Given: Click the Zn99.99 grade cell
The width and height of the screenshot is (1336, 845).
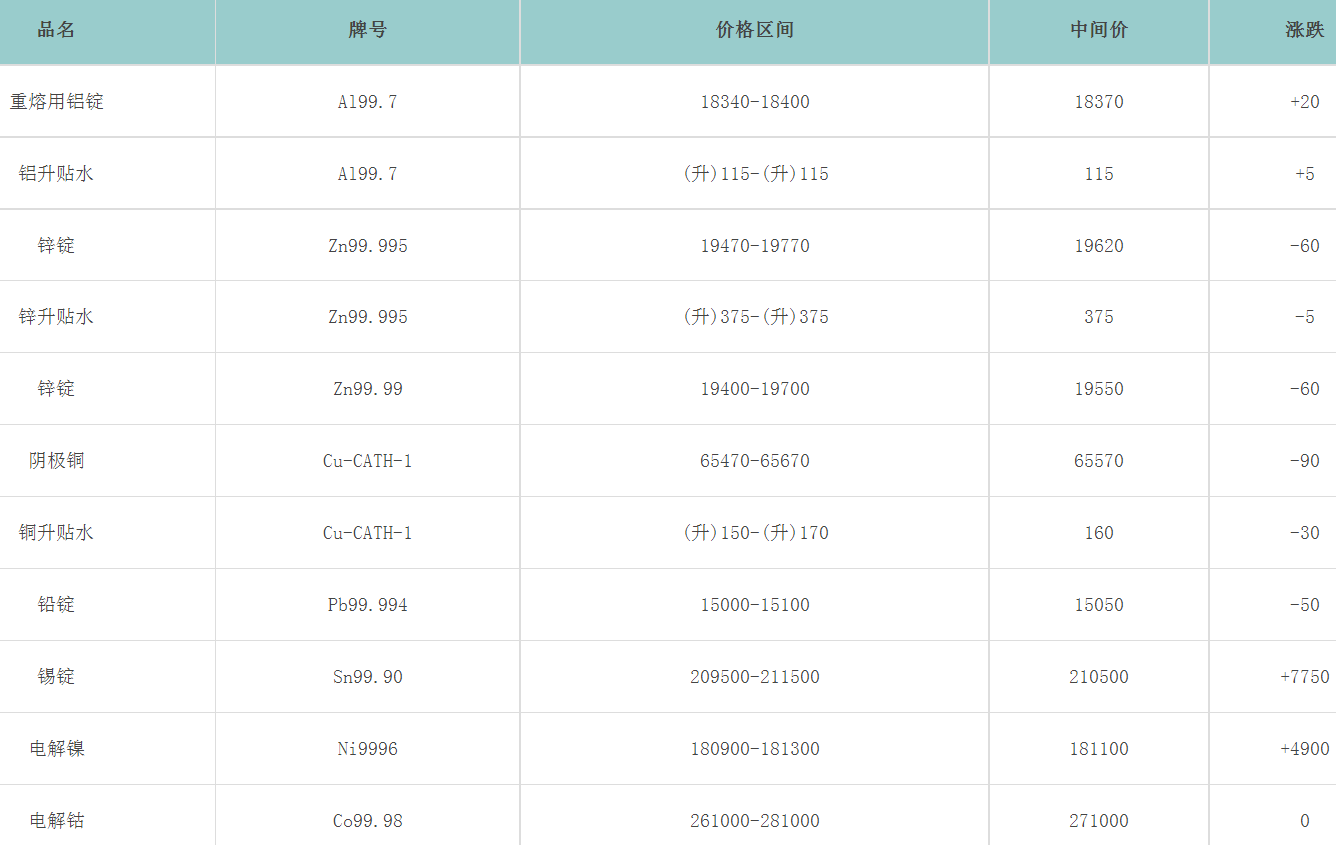Looking at the screenshot, I should pos(367,389).
